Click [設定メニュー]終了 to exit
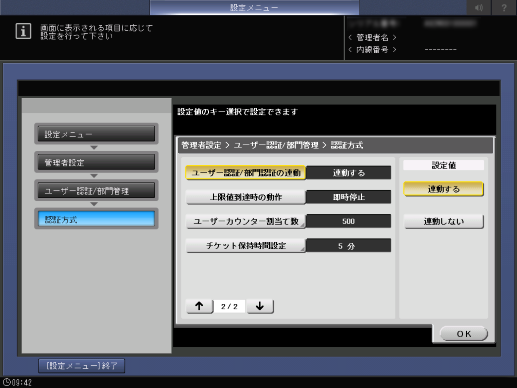This screenshot has height=388, width=517. click(x=82, y=366)
